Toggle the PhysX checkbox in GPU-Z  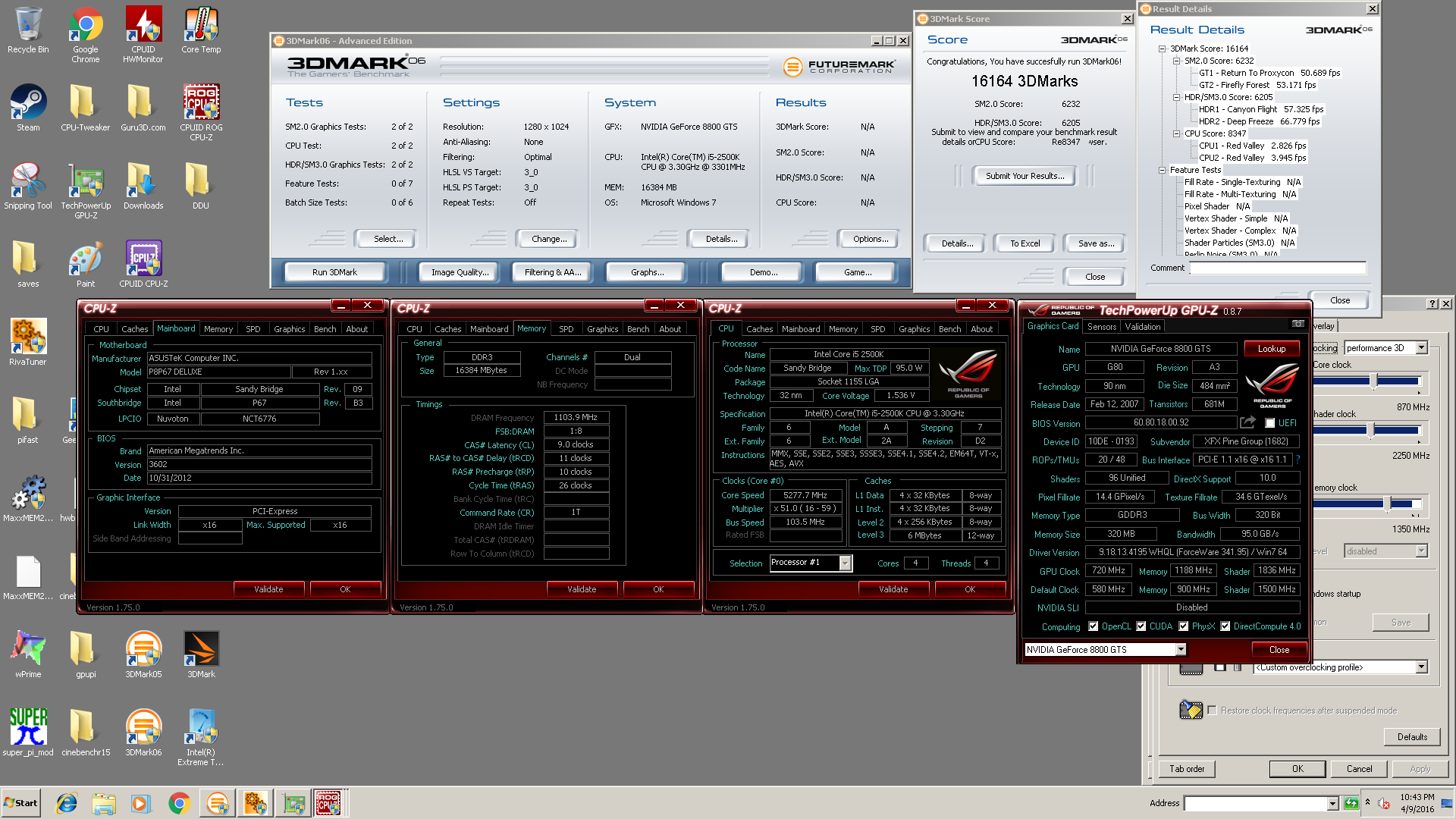(1183, 626)
